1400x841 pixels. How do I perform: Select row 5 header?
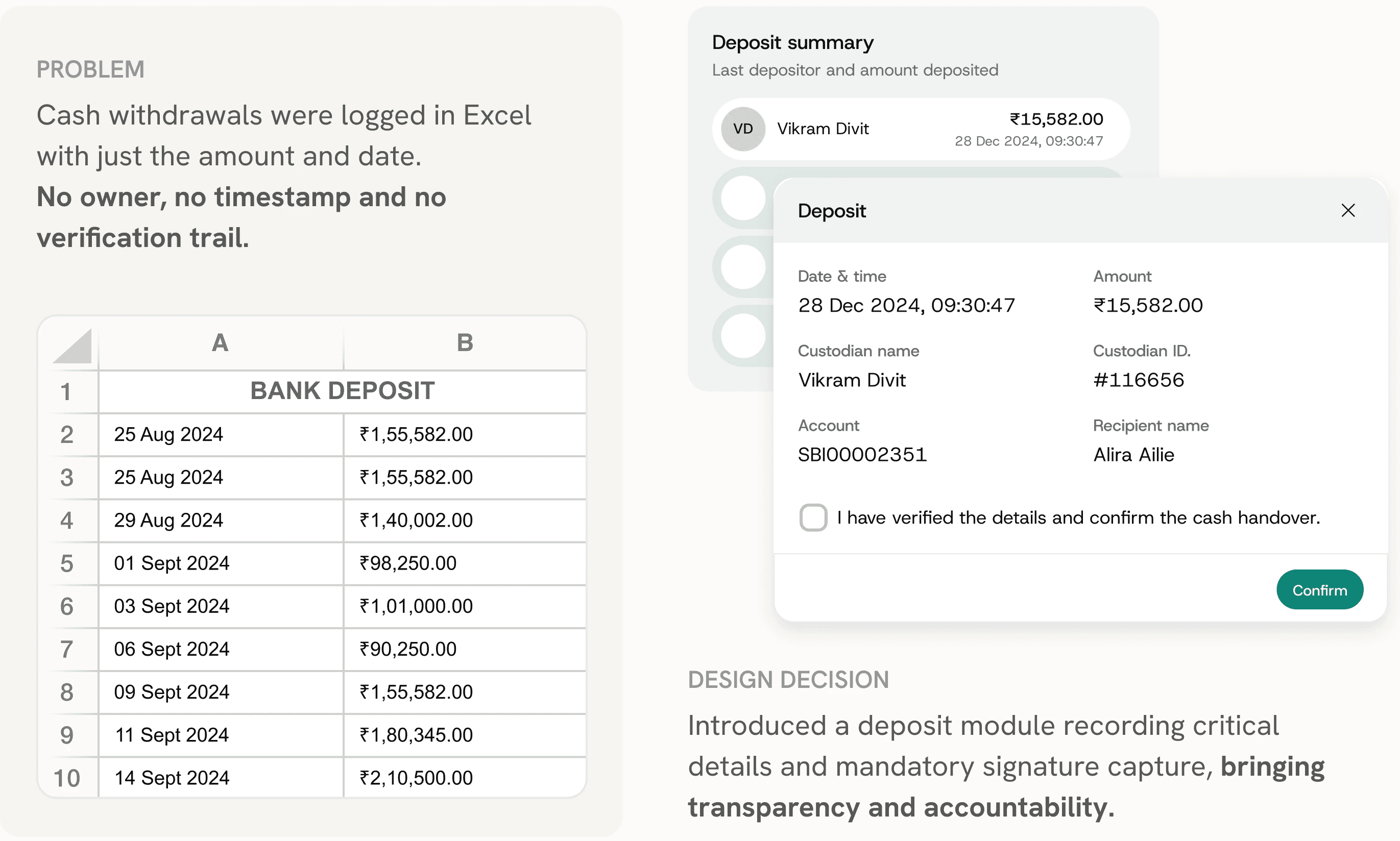67,563
